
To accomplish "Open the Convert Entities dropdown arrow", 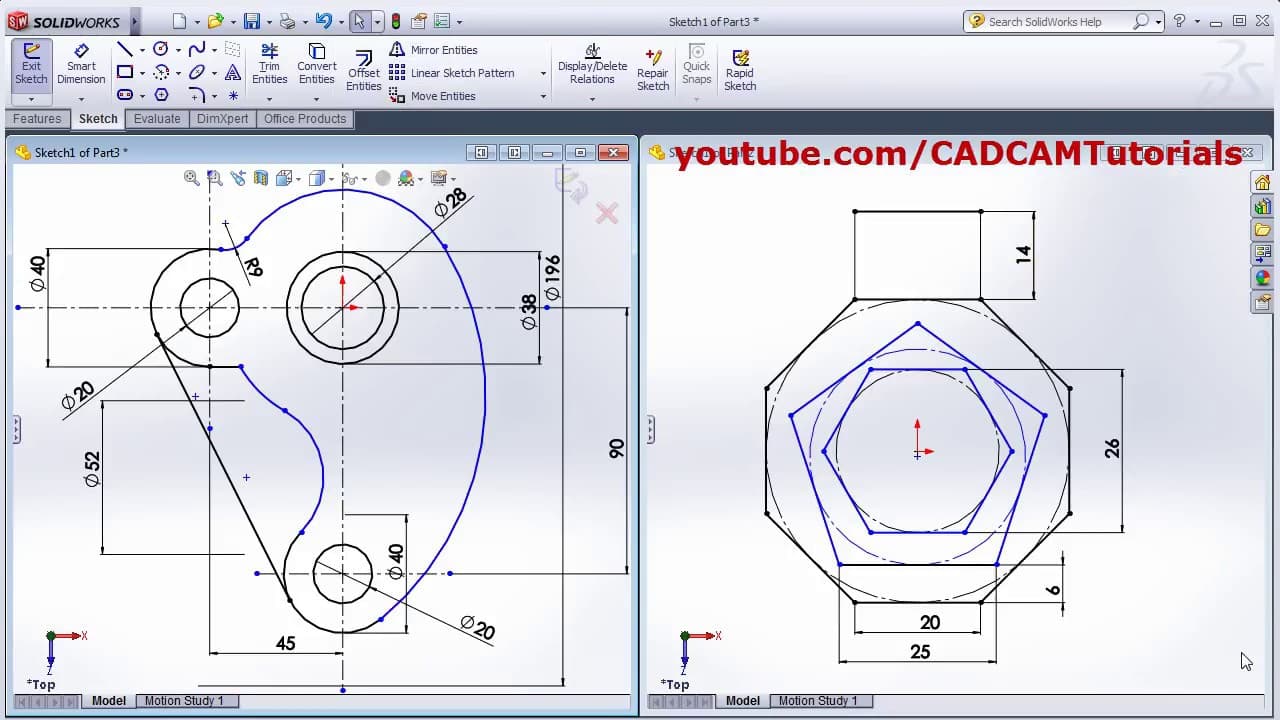I will coord(316,99).
